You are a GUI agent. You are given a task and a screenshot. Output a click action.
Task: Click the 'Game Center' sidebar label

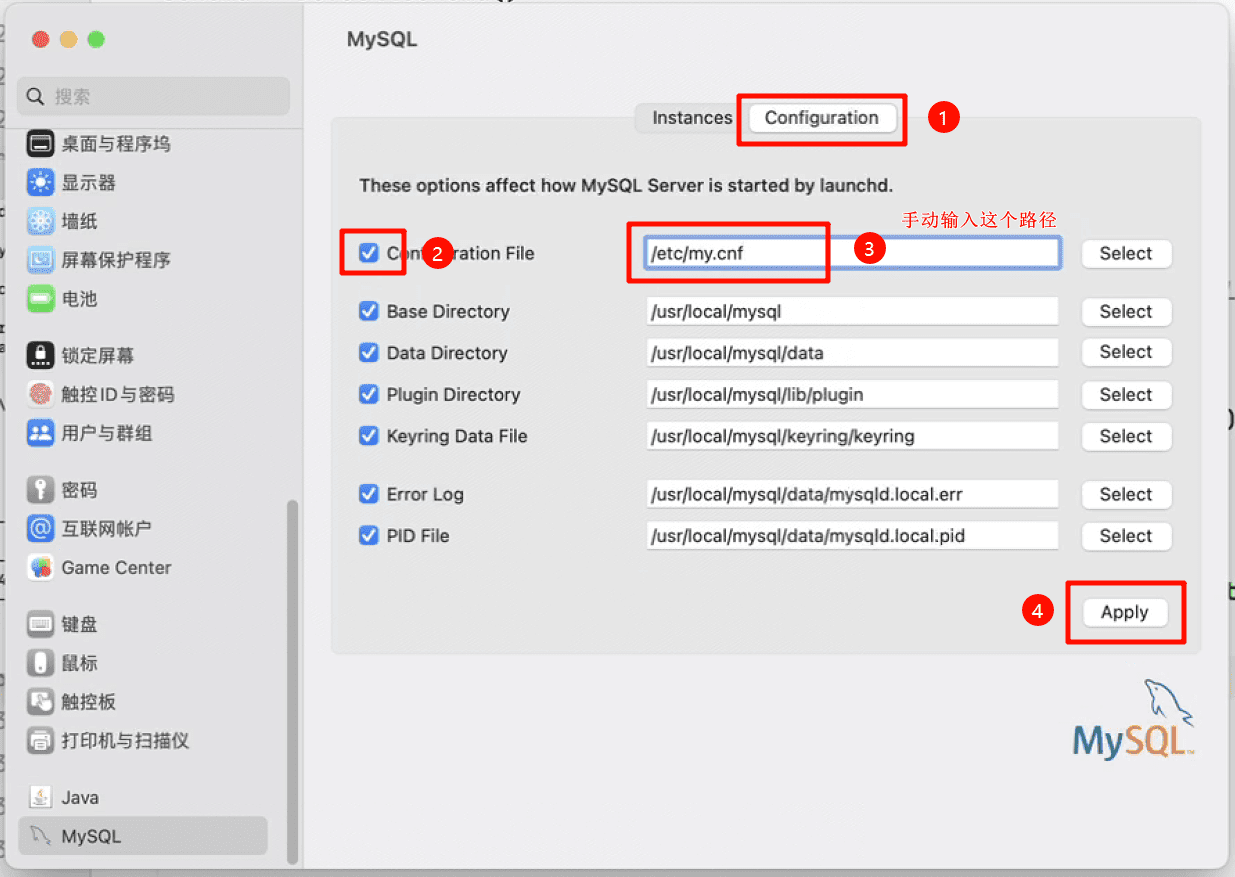click(x=116, y=567)
